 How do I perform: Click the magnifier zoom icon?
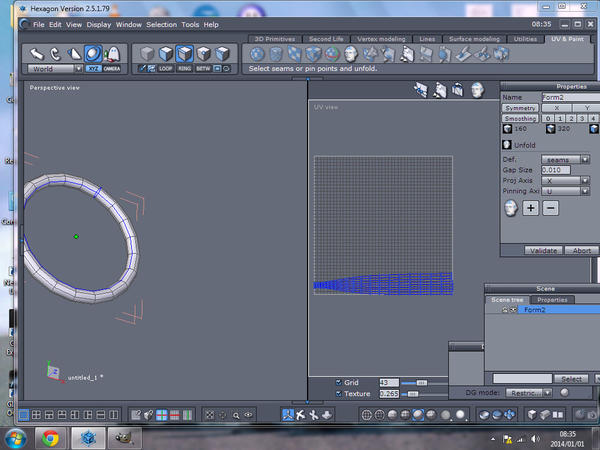(236, 415)
